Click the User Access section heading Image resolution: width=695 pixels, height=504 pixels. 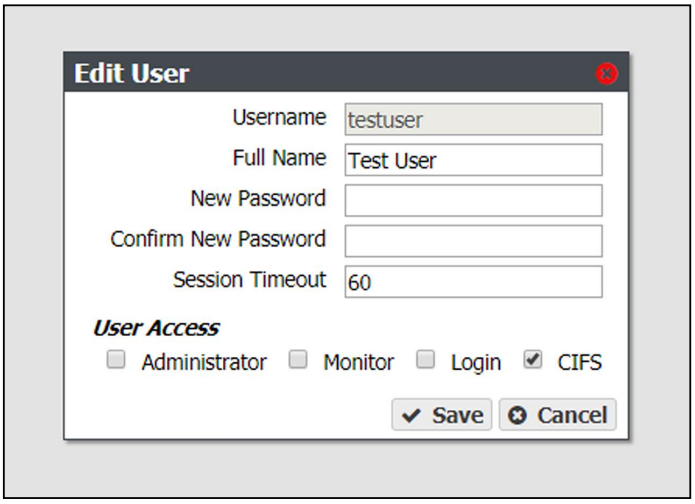click(x=156, y=328)
